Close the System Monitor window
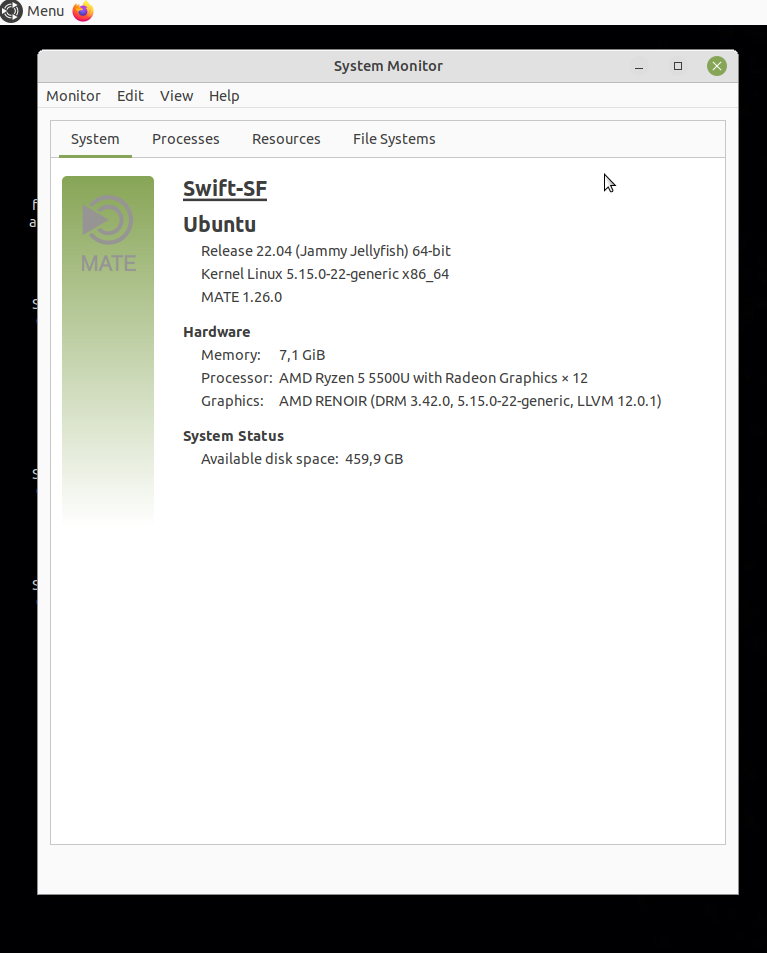The image size is (767, 953). 717,66
